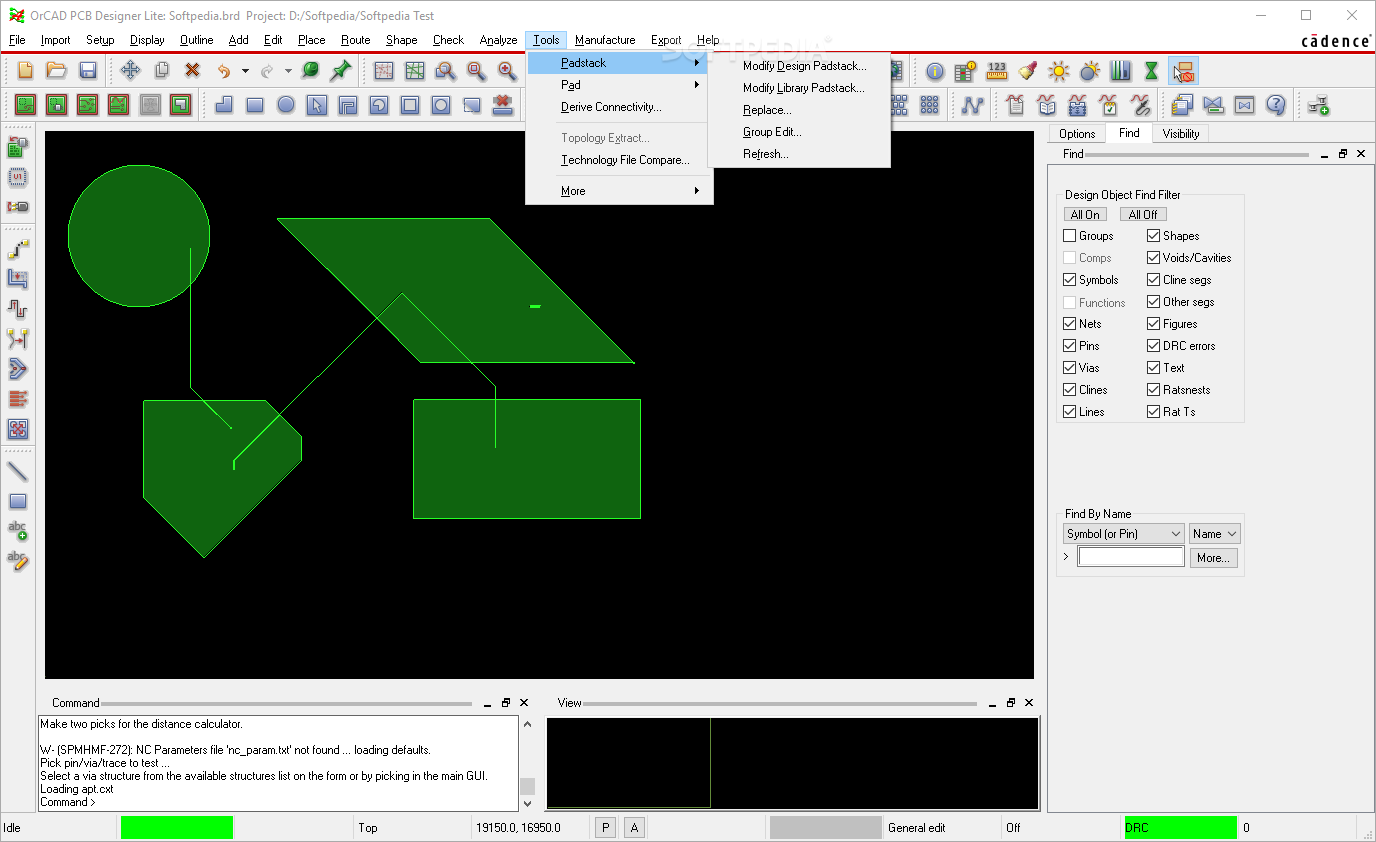Click the green hourglass icon
This screenshot has height=842, width=1376.
1152,71
